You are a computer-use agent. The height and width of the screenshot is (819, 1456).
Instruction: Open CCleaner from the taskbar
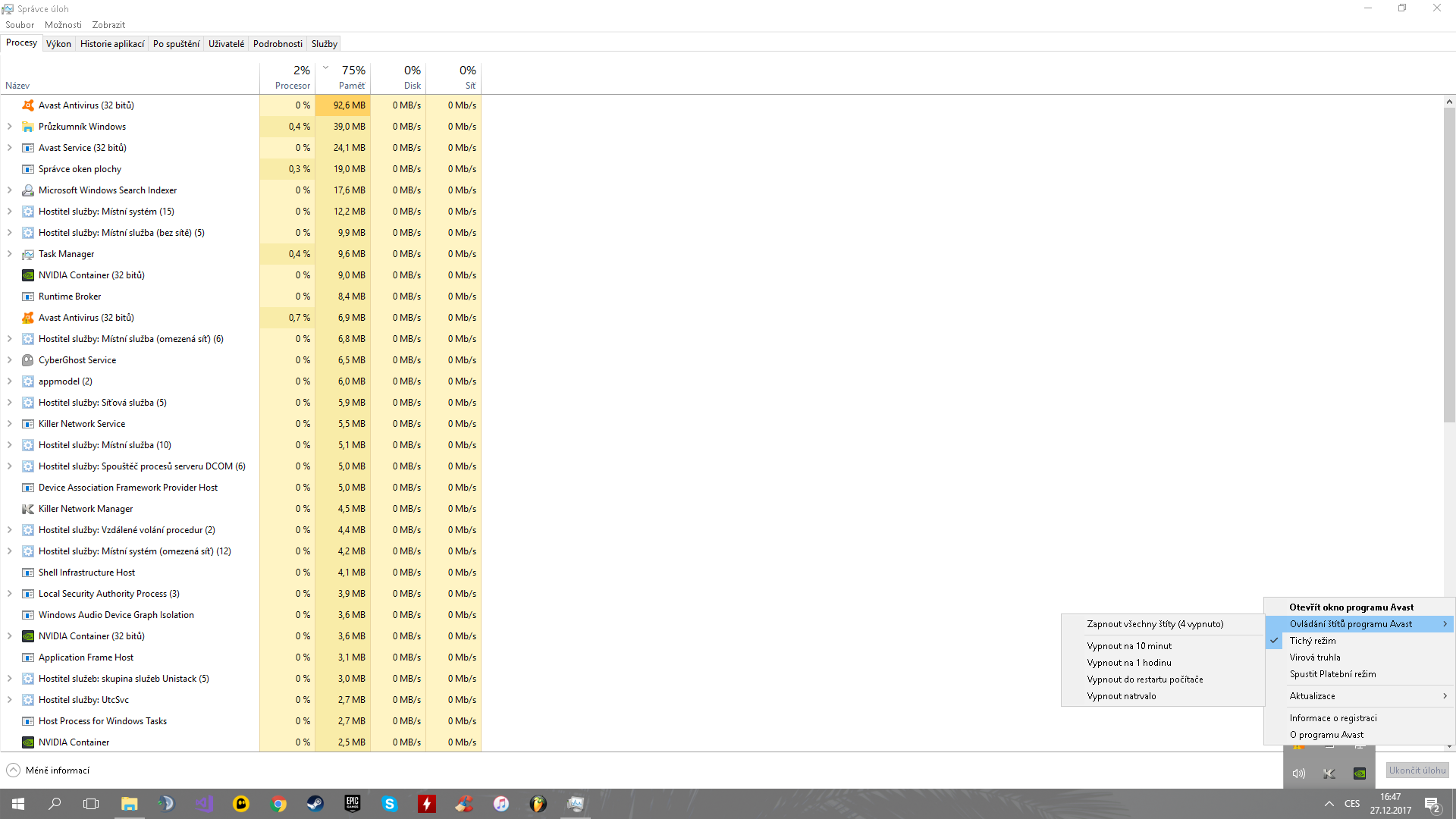tap(464, 804)
